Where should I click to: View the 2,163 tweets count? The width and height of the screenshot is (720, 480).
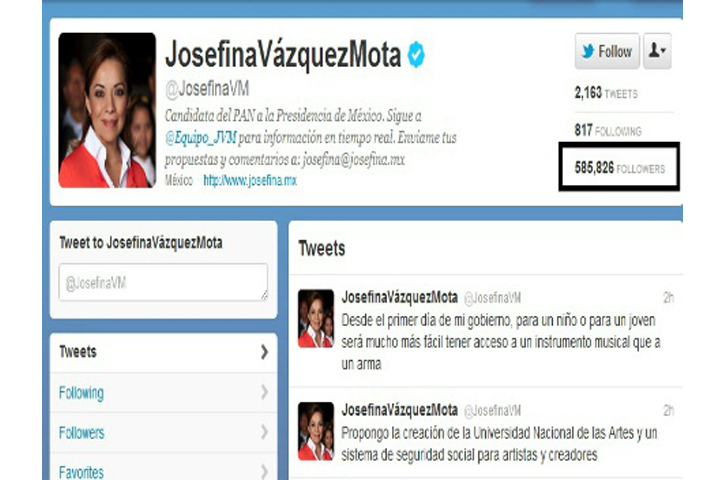(606, 93)
